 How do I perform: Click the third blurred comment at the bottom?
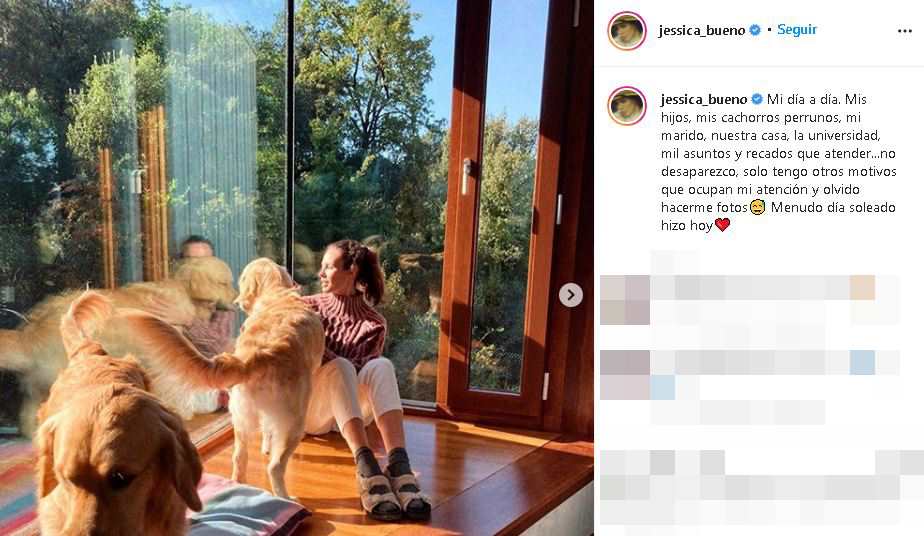(x=762, y=488)
